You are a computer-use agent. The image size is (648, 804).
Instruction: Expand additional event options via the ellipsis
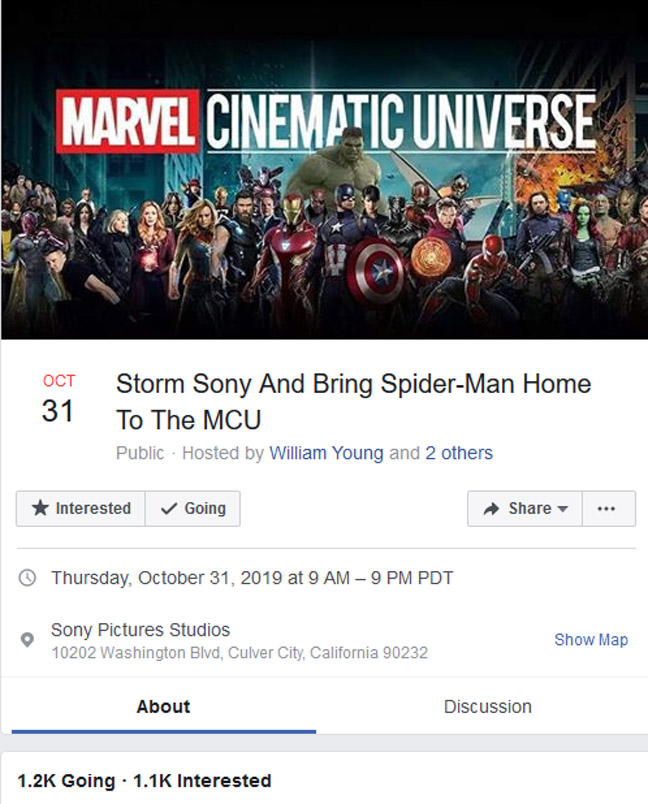tap(608, 508)
